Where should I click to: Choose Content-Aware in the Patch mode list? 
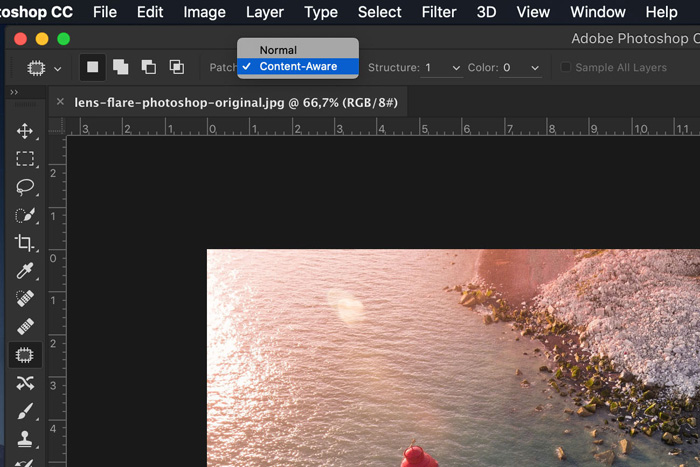[298, 67]
